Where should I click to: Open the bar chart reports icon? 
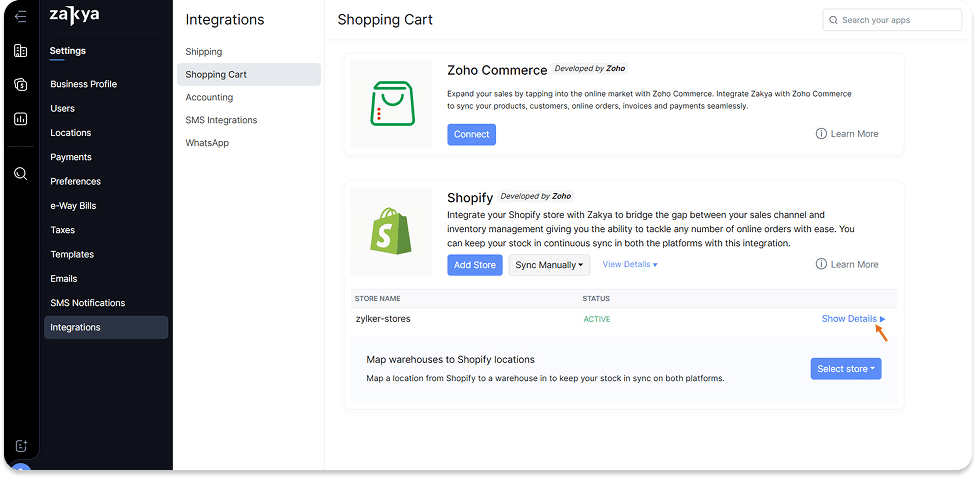tap(20, 119)
